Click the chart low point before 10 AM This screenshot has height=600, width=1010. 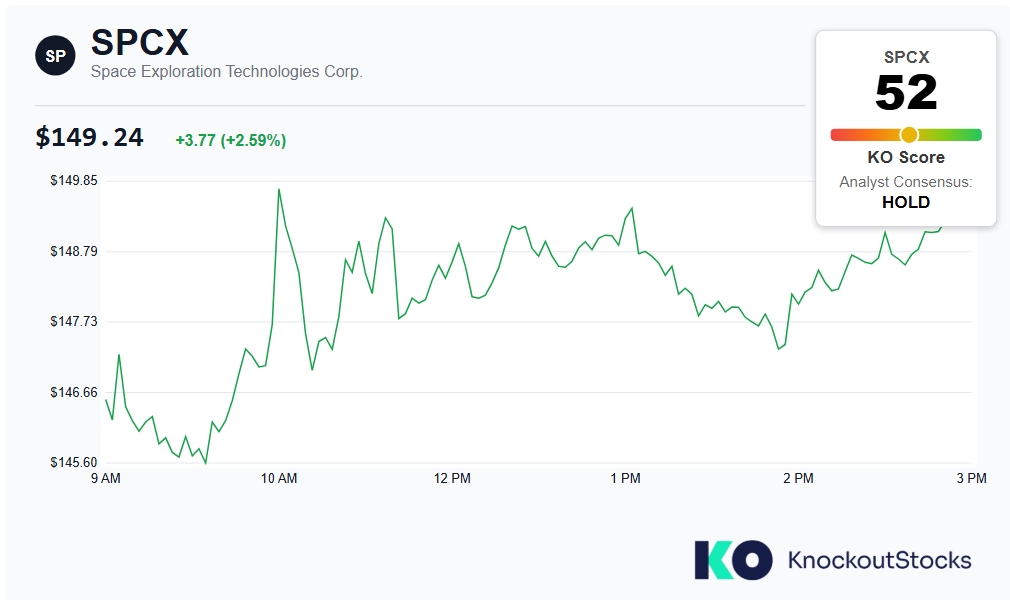205,463
